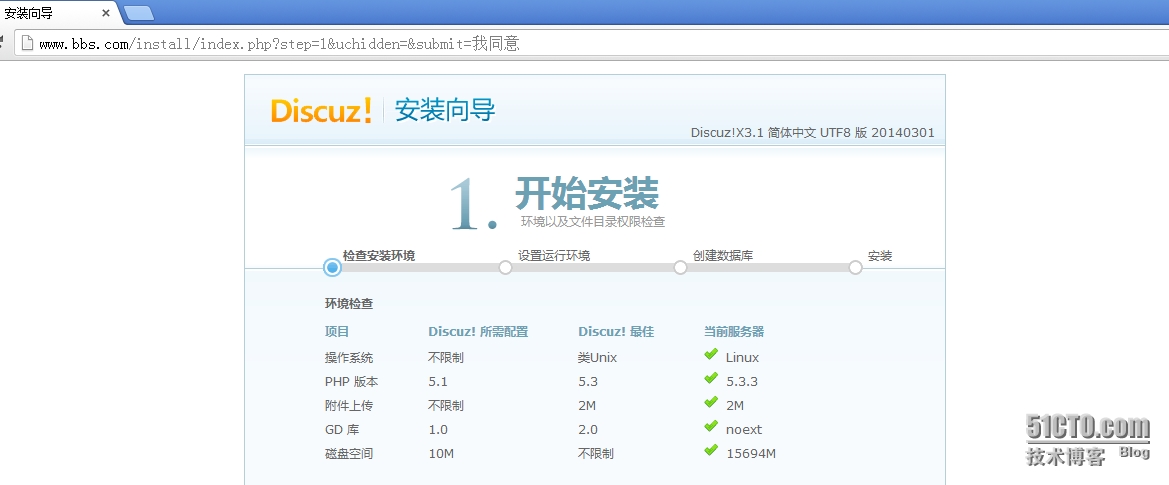
Task: Click the 创建数据库 step circle
Action: point(680,267)
